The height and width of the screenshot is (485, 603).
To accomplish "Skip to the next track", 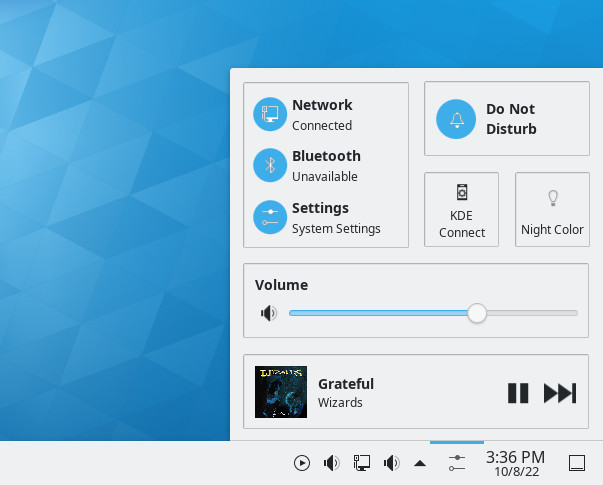I will pyautogui.click(x=560, y=393).
